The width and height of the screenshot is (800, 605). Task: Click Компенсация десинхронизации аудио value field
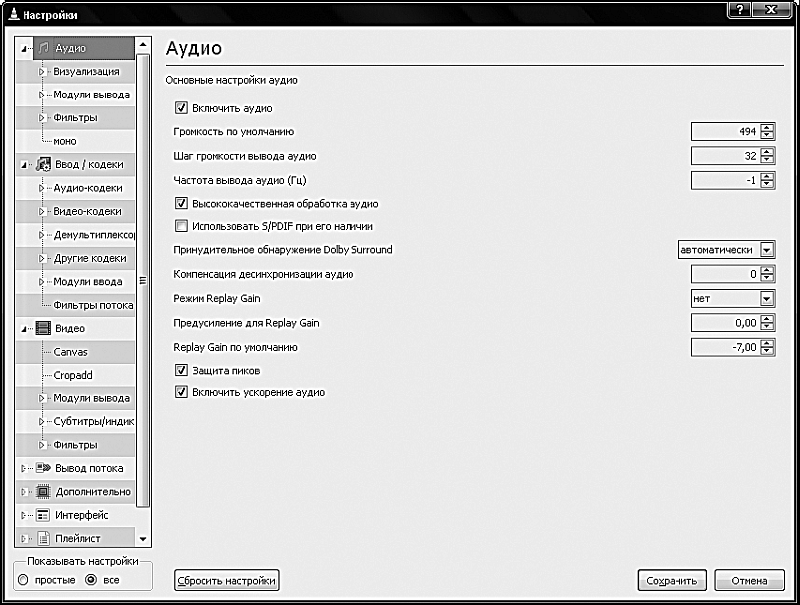725,274
